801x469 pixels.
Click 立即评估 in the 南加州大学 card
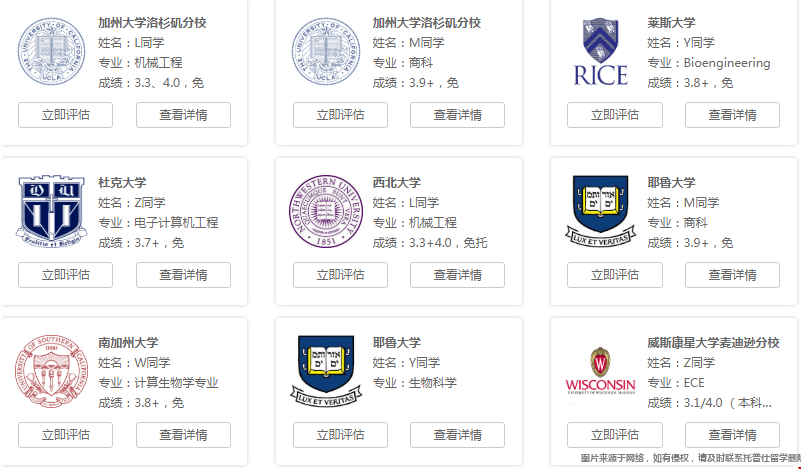(65, 435)
